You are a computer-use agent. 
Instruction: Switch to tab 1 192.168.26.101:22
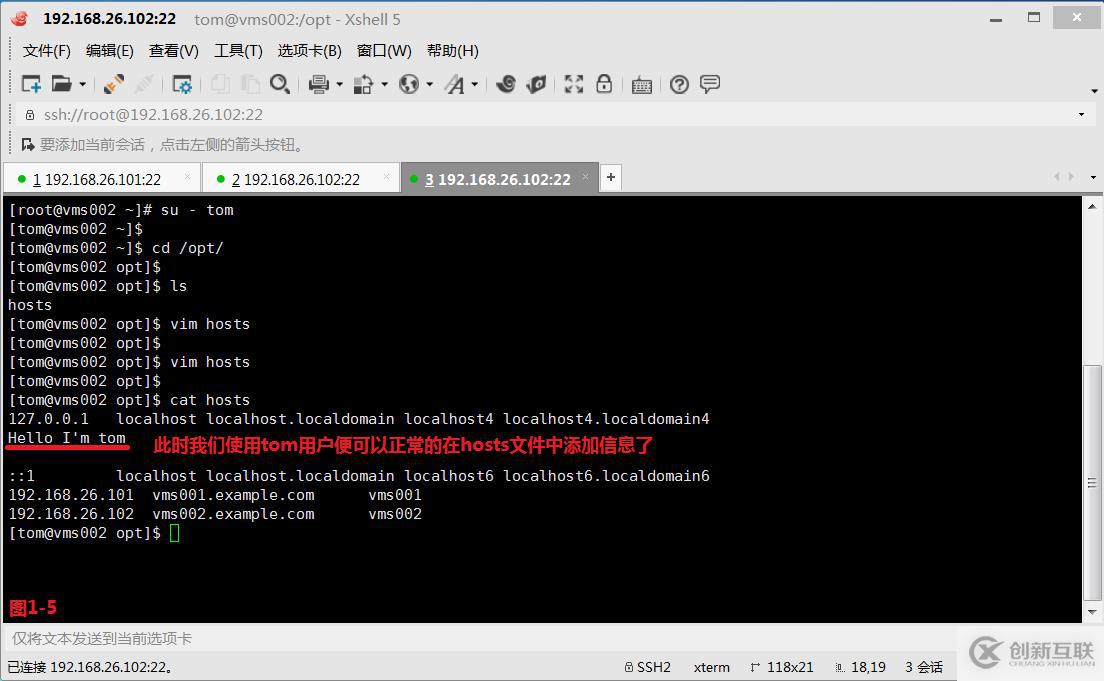click(x=102, y=179)
